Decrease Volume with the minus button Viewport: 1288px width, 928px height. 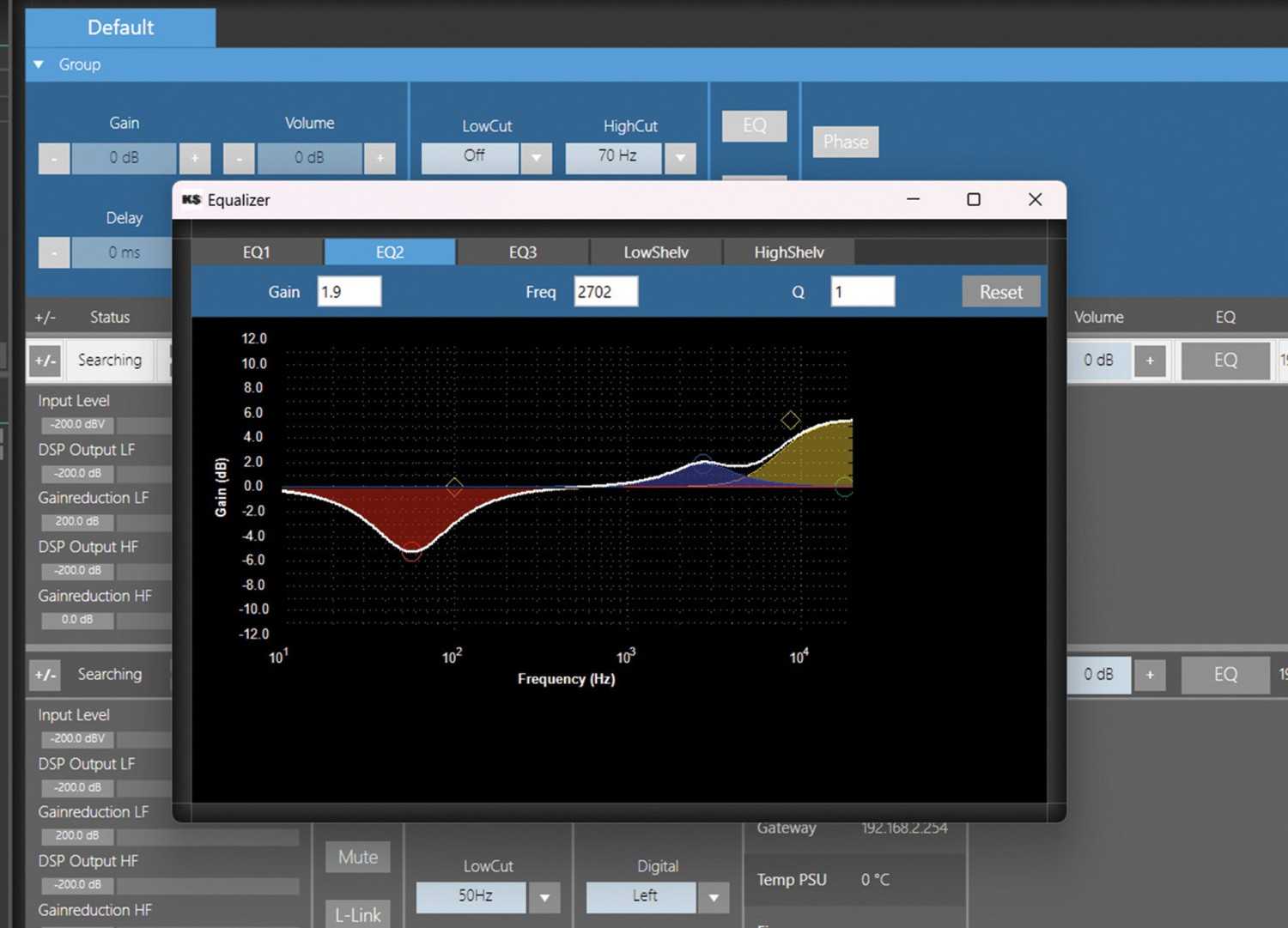pyautogui.click(x=240, y=158)
